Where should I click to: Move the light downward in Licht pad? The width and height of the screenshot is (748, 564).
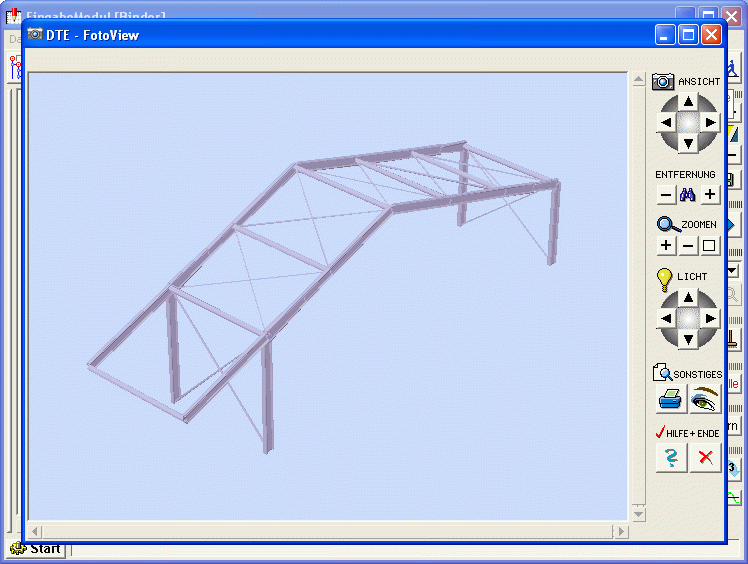pos(688,340)
